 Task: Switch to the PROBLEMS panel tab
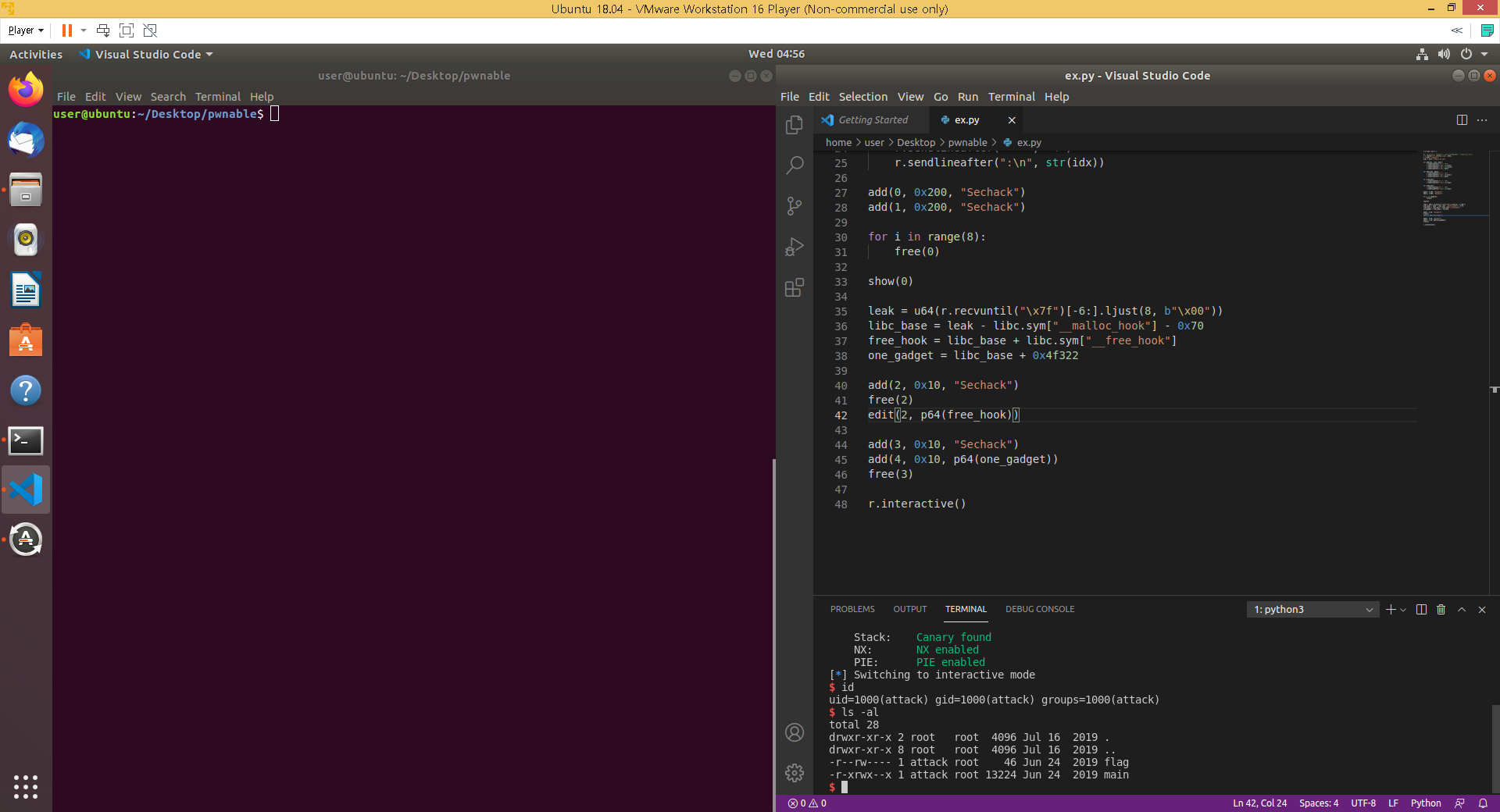[x=852, y=609]
